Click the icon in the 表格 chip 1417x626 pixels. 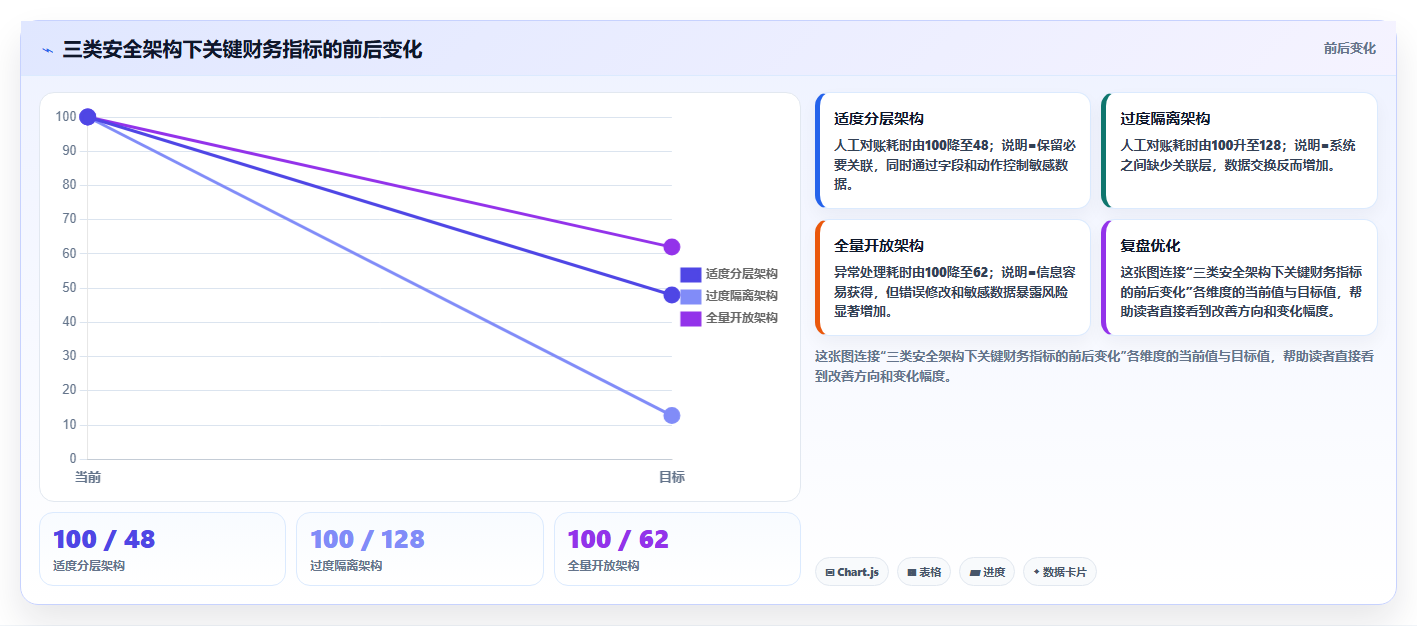tap(912, 573)
